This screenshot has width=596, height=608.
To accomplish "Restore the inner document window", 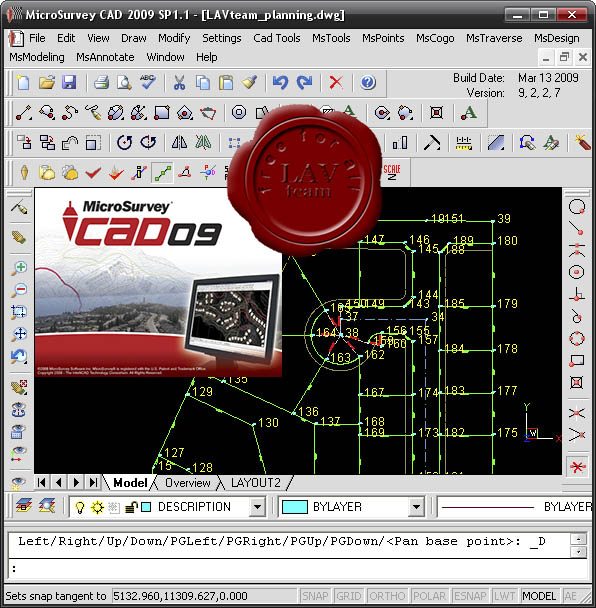I will 564,58.
